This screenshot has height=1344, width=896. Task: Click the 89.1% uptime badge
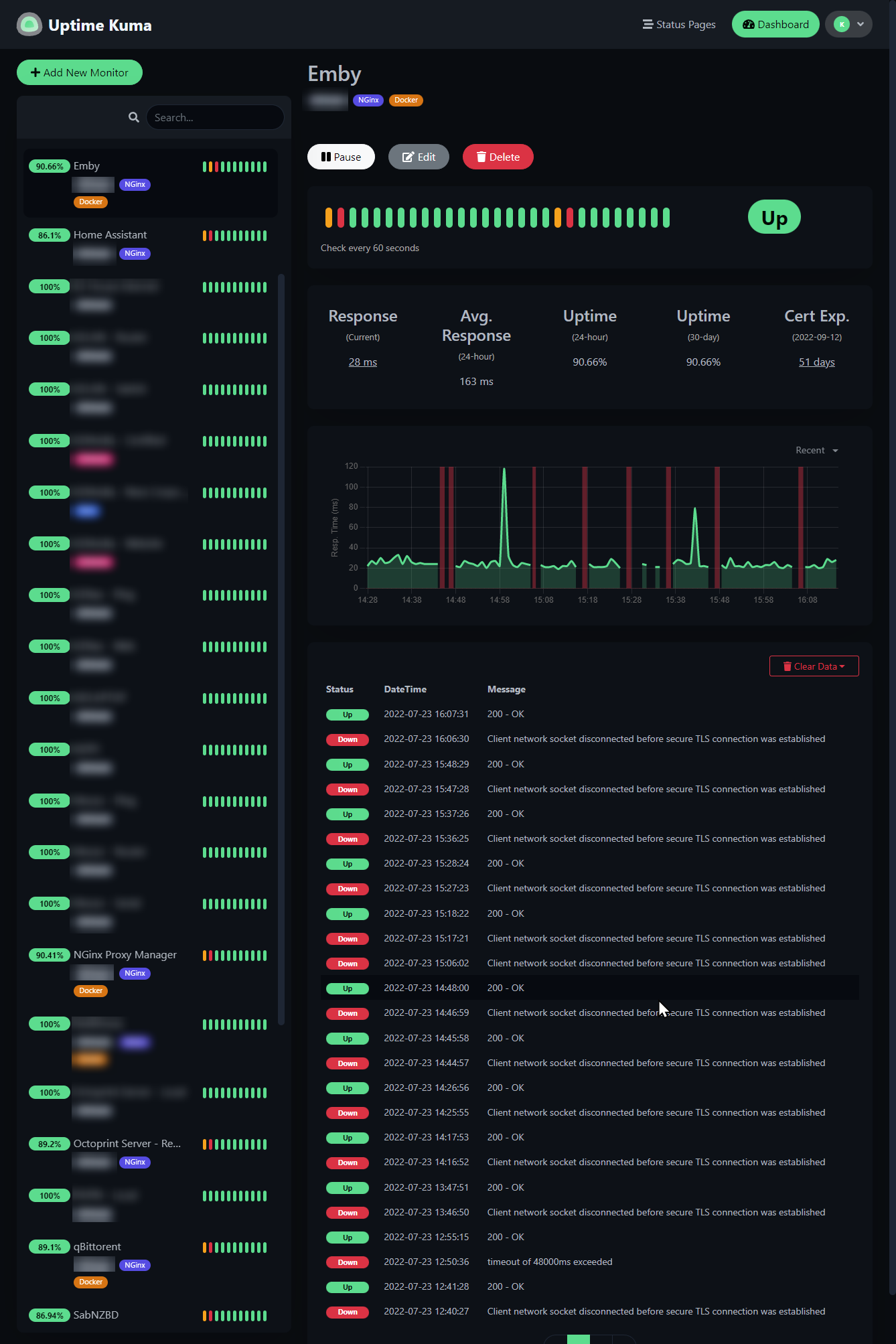50,1248
